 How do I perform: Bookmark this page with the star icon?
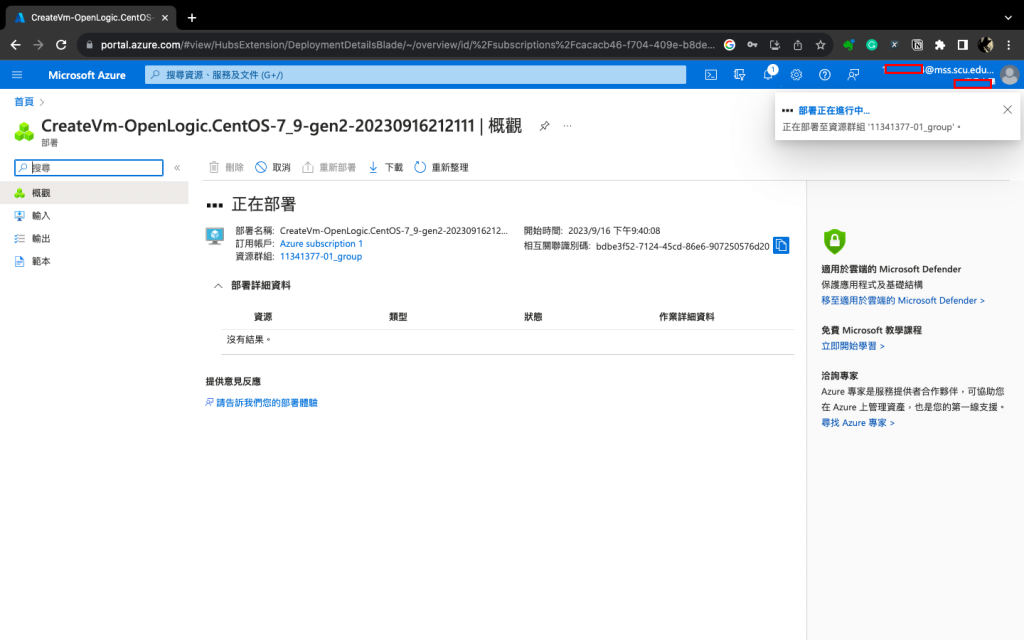[820, 45]
